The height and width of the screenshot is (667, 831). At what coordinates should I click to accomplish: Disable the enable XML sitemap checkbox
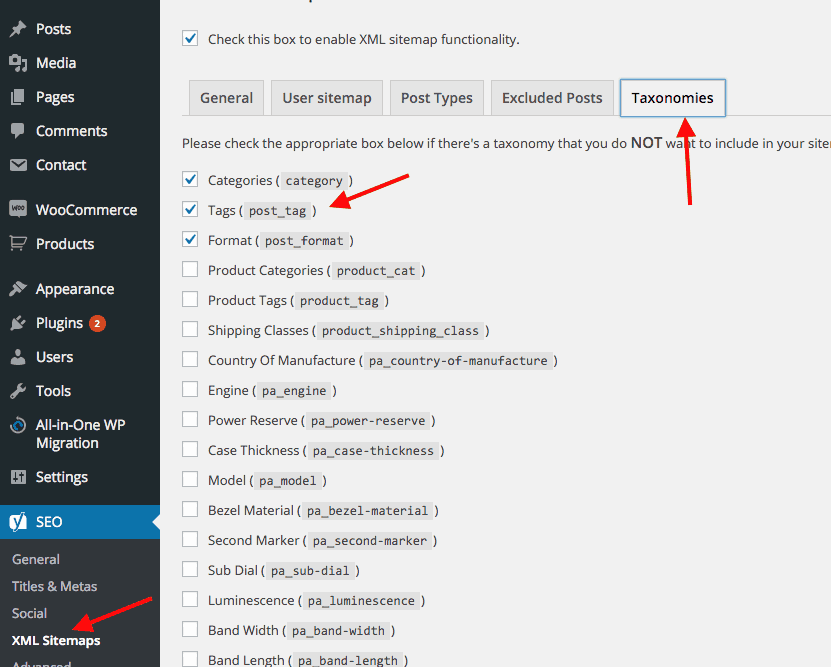tap(190, 39)
